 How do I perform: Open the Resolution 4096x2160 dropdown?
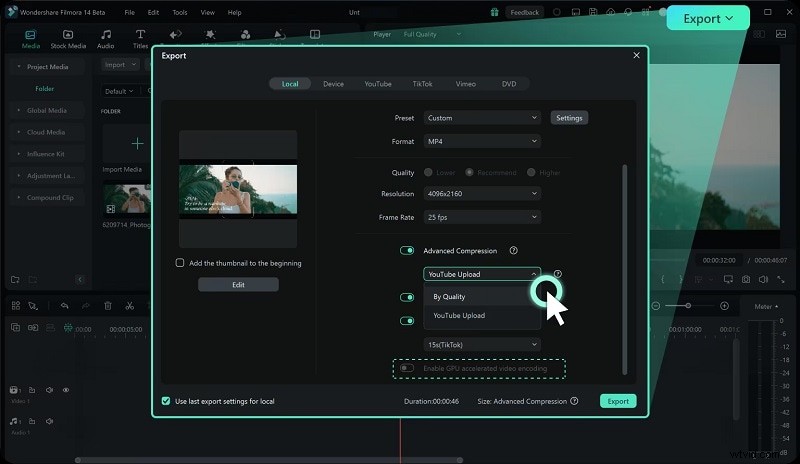(482, 194)
